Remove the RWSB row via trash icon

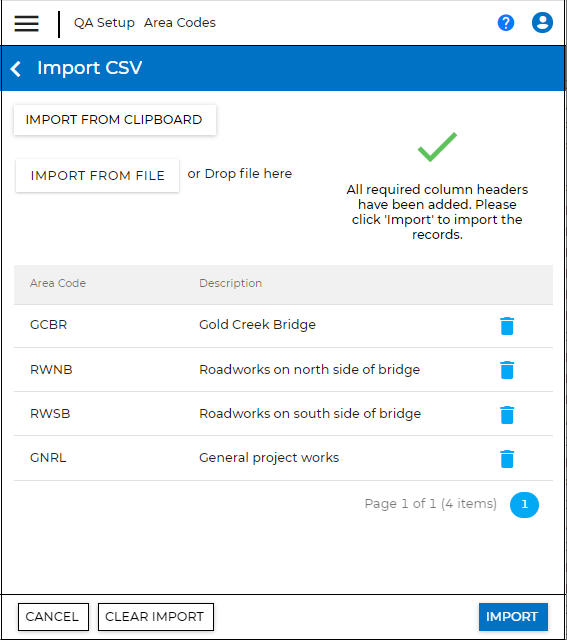pyautogui.click(x=507, y=415)
